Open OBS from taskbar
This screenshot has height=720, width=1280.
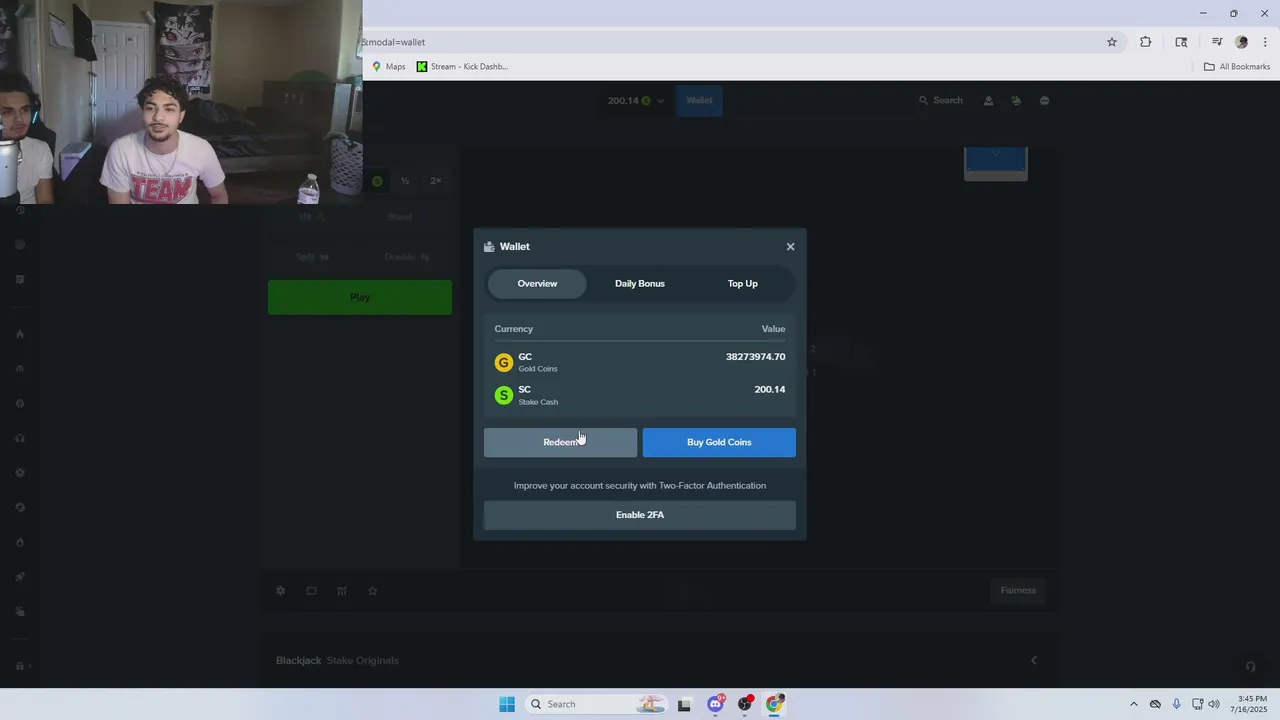click(745, 704)
